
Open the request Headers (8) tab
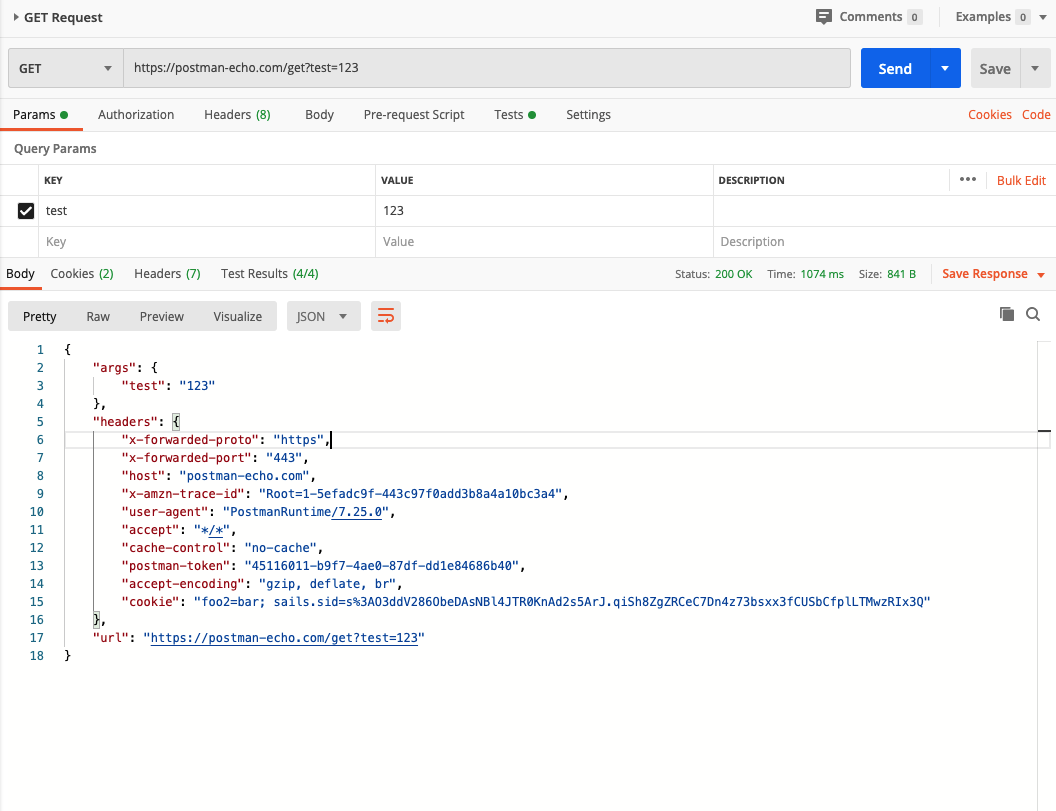[237, 115]
